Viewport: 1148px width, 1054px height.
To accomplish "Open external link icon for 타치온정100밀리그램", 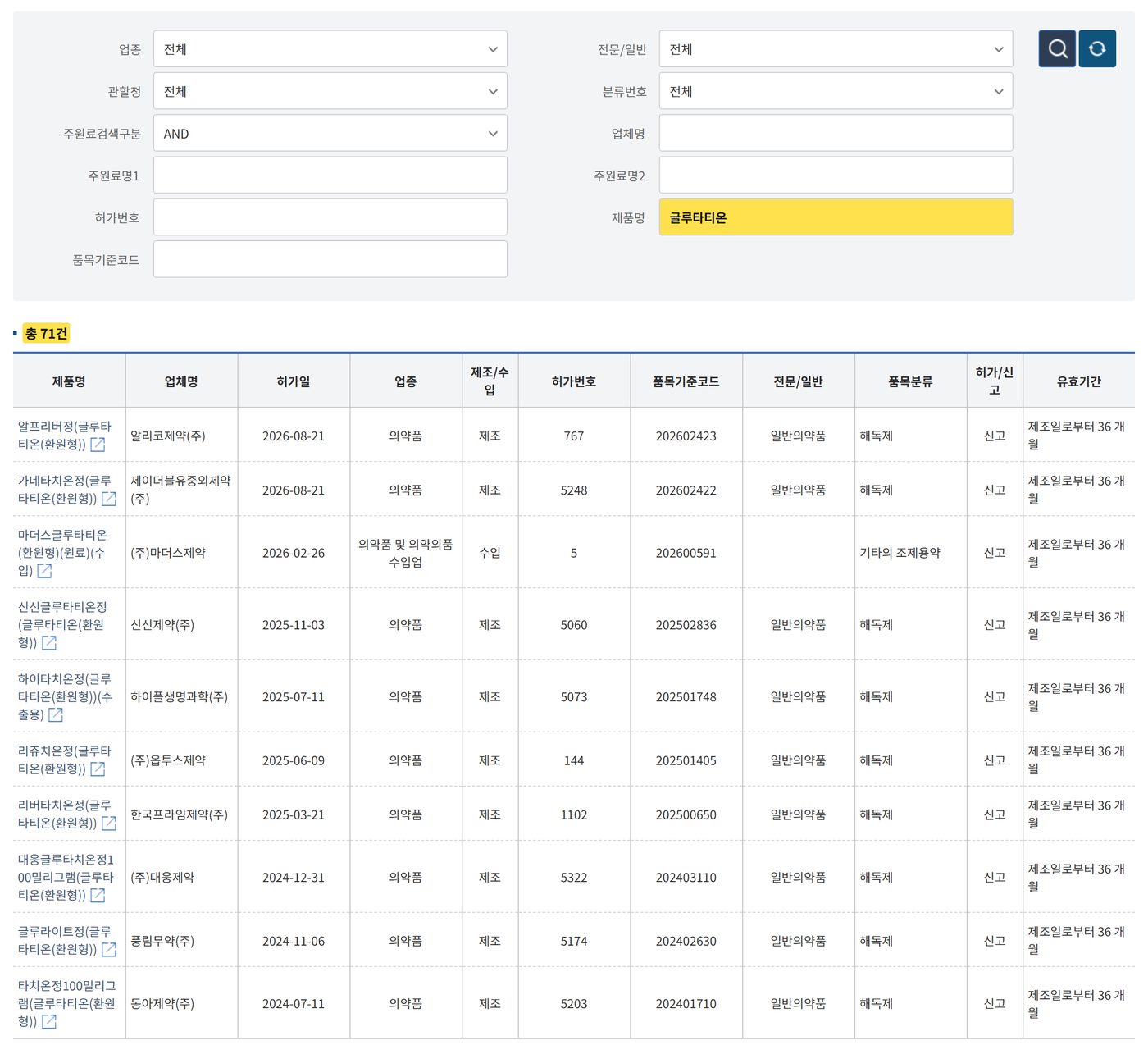I will 49,1022.
